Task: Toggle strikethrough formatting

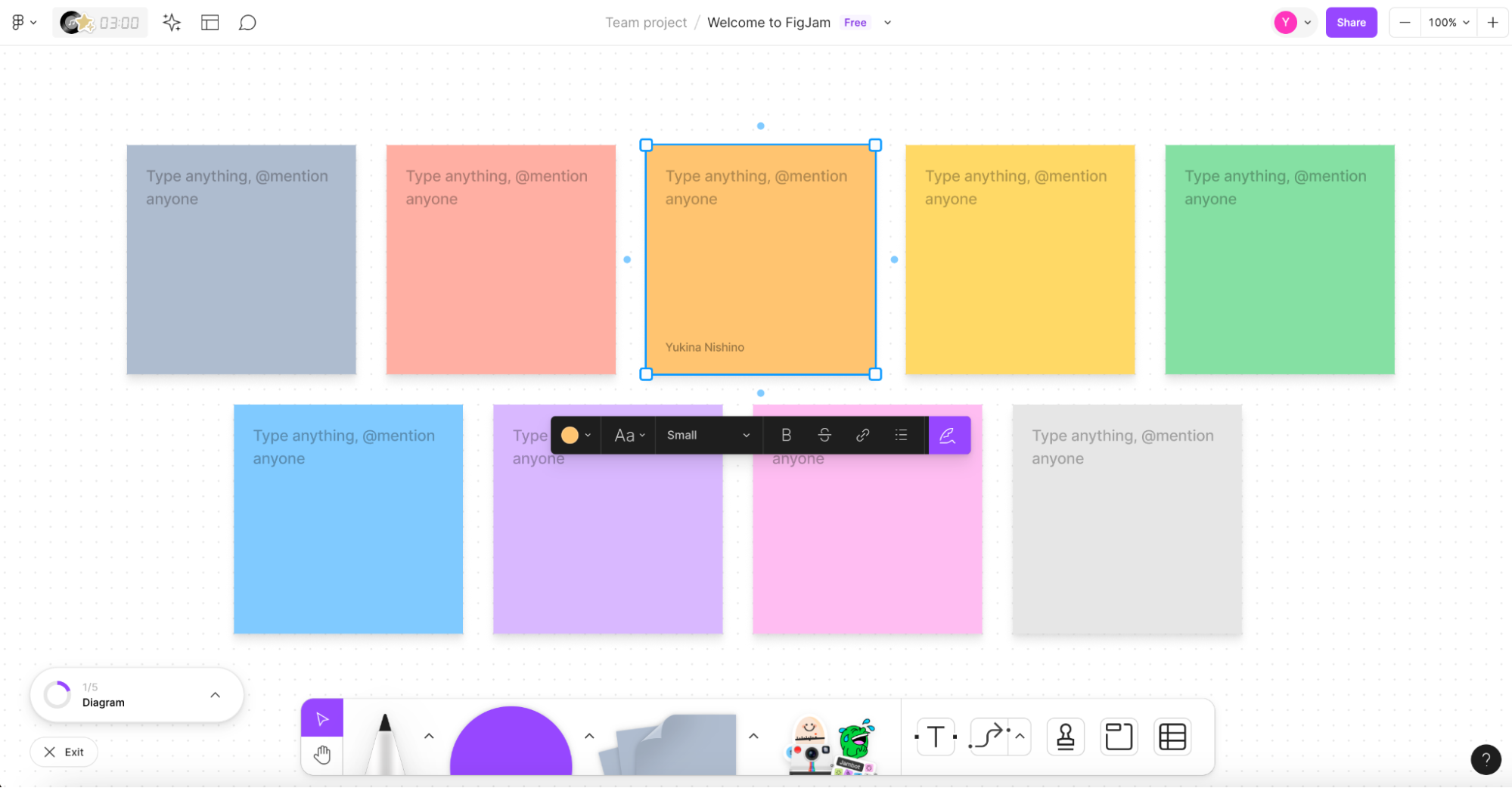Action: point(824,435)
